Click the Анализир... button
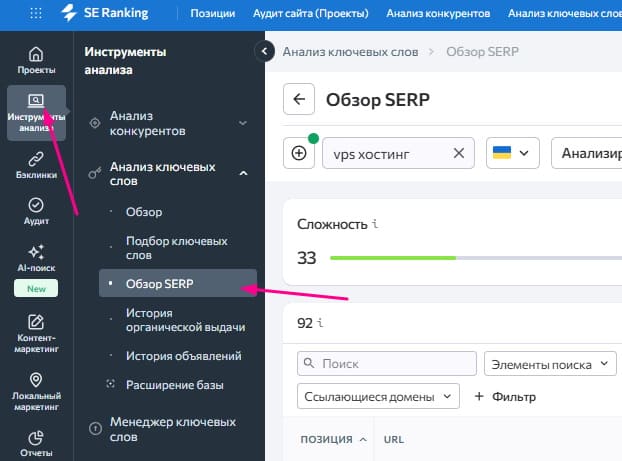The image size is (622, 461). click(587, 153)
